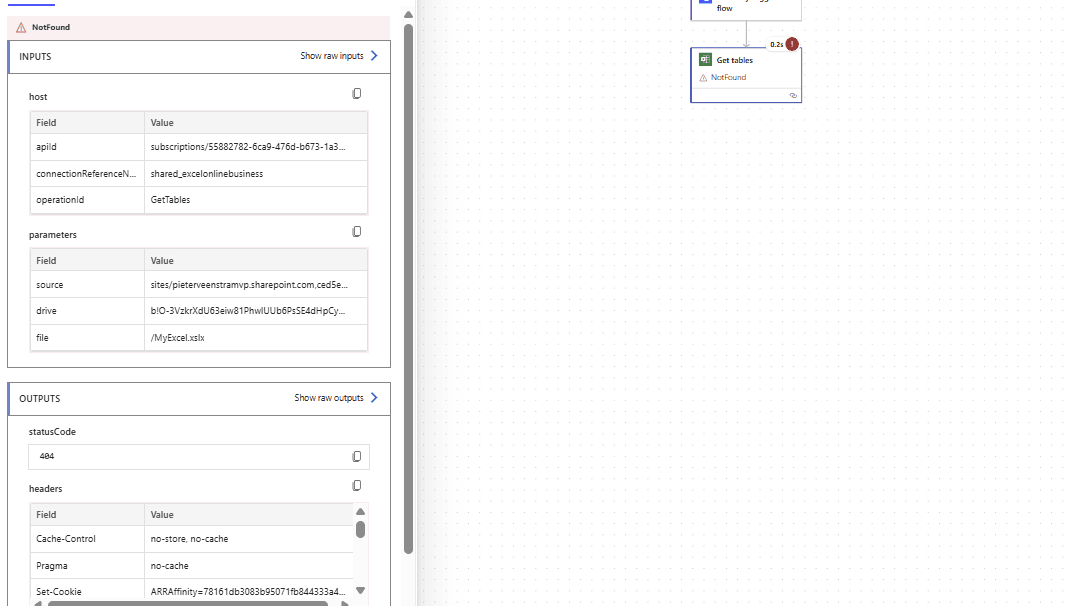The height and width of the screenshot is (606, 1066).
Task: Click the INPUTS section header
Action: click(x=36, y=57)
